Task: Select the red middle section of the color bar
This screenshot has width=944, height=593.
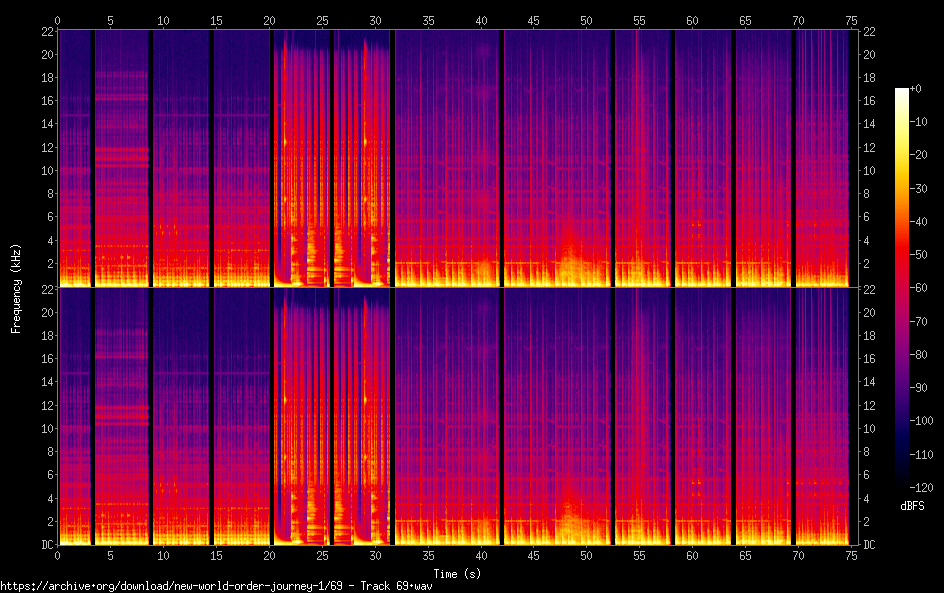Action: point(902,270)
